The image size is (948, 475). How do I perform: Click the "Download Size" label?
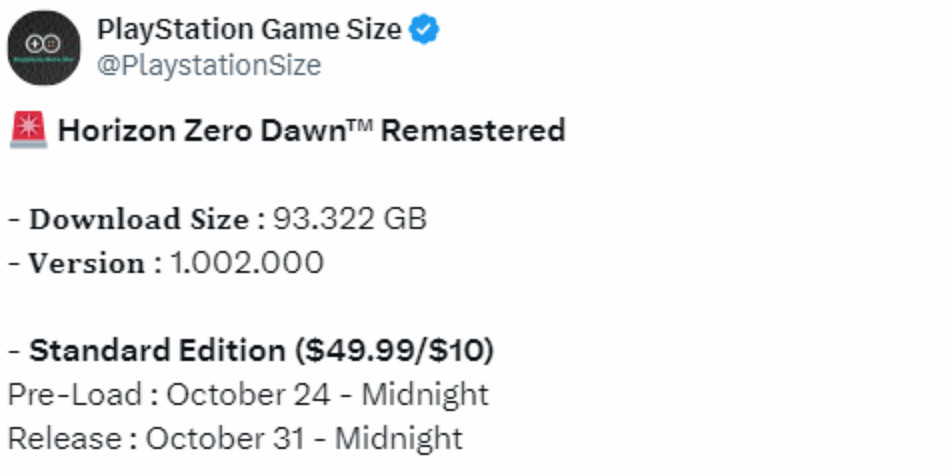tap(138, 219)
